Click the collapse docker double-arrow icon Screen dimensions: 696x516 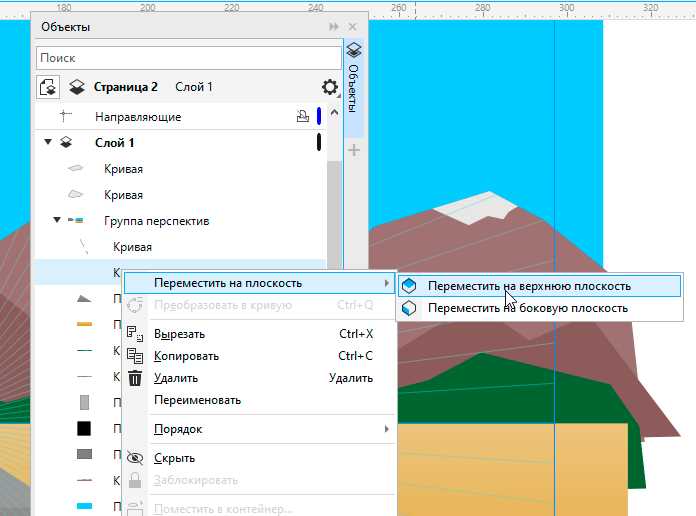tap(334, 27)
